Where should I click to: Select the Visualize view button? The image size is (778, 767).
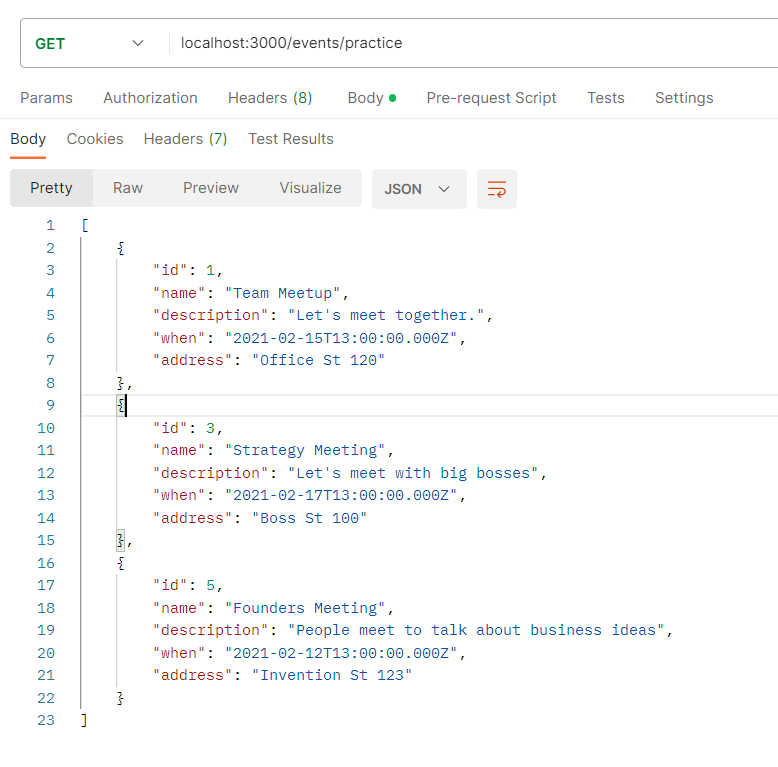coord(310,188)
